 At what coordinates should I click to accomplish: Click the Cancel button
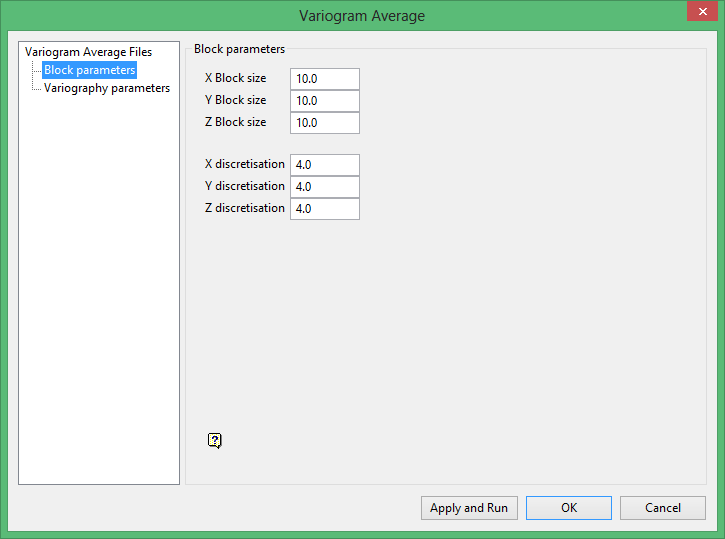pyautogui.click(x=663, y=508)
